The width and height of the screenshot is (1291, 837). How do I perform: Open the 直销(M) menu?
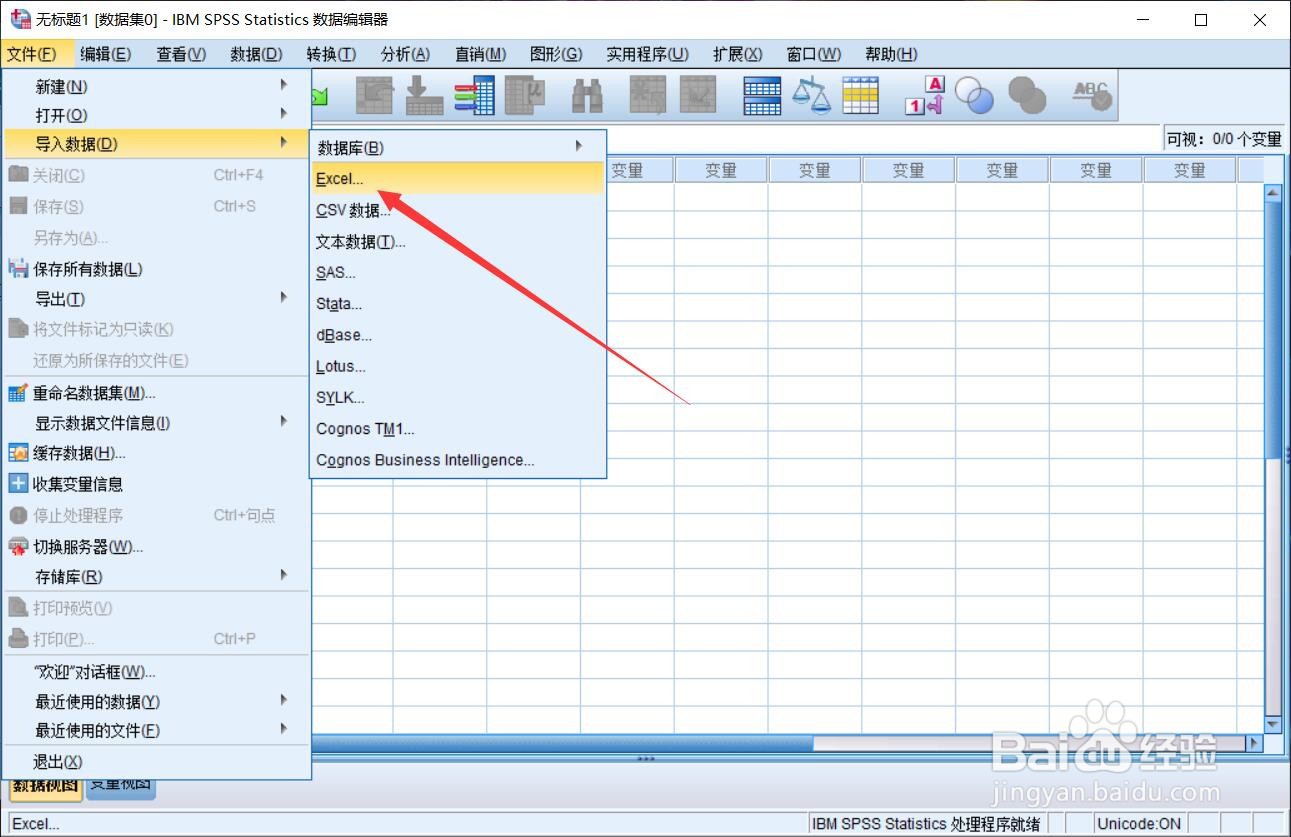[480, 54]
